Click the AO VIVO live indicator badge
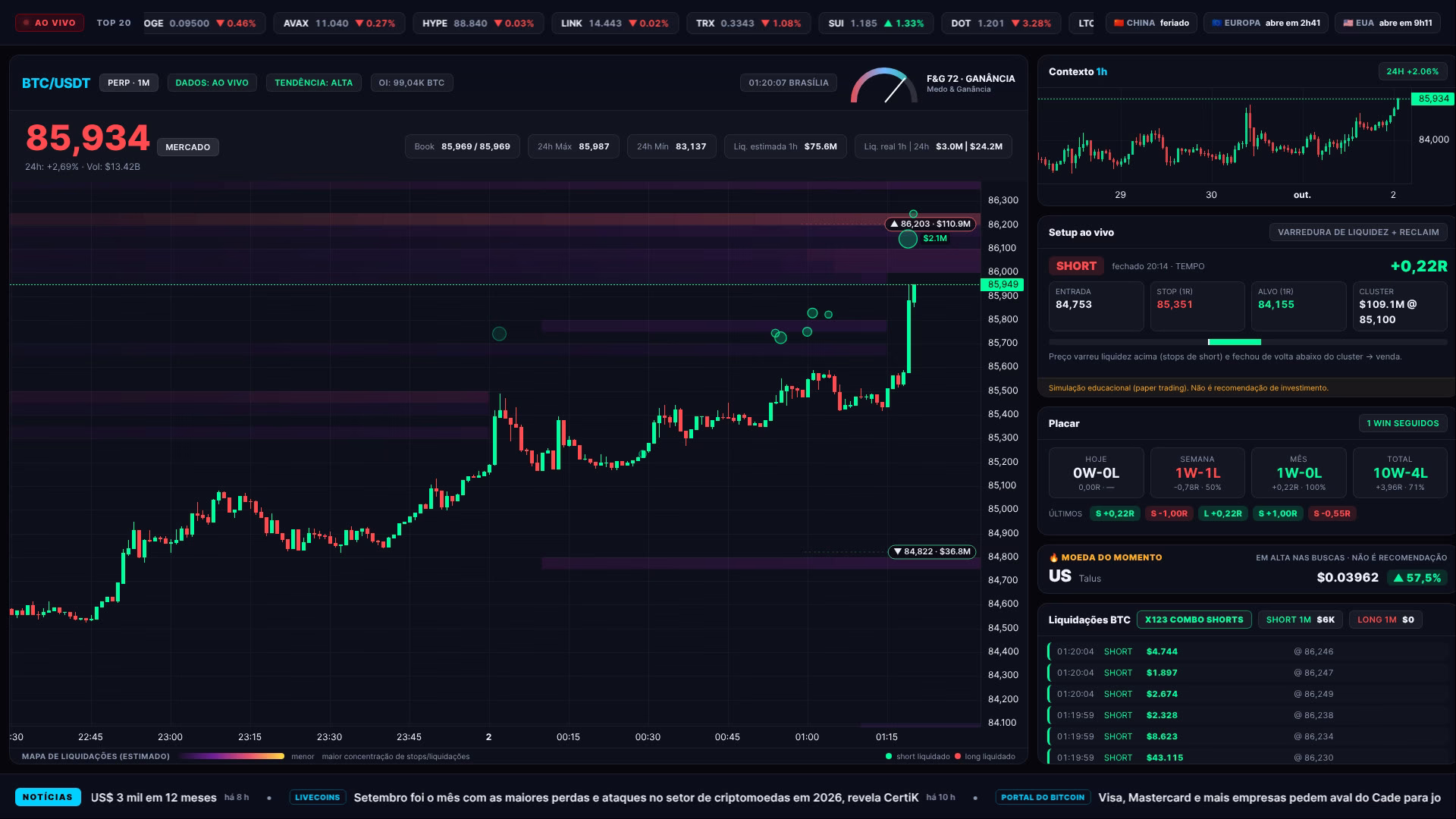This screenshot has width=1456, height=819. pyautogui.click(x=50, y=23)
